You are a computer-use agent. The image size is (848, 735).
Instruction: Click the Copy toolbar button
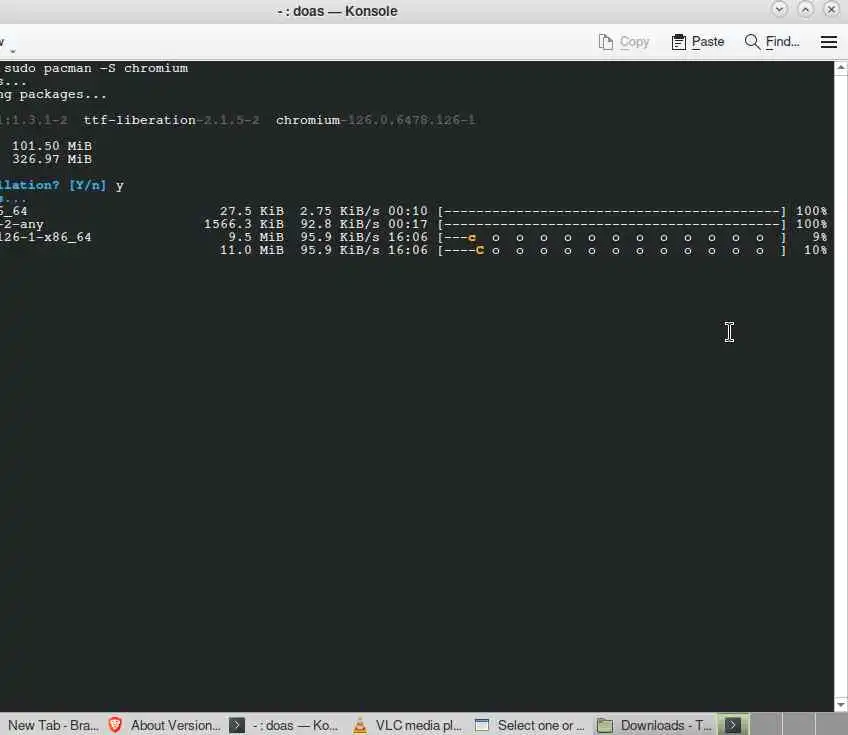tap(624, 42)
